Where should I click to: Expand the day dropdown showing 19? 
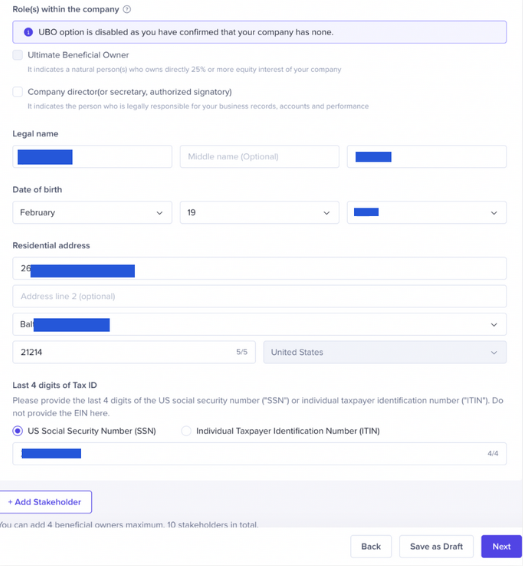pyautogui.click(x=260, y=213)
